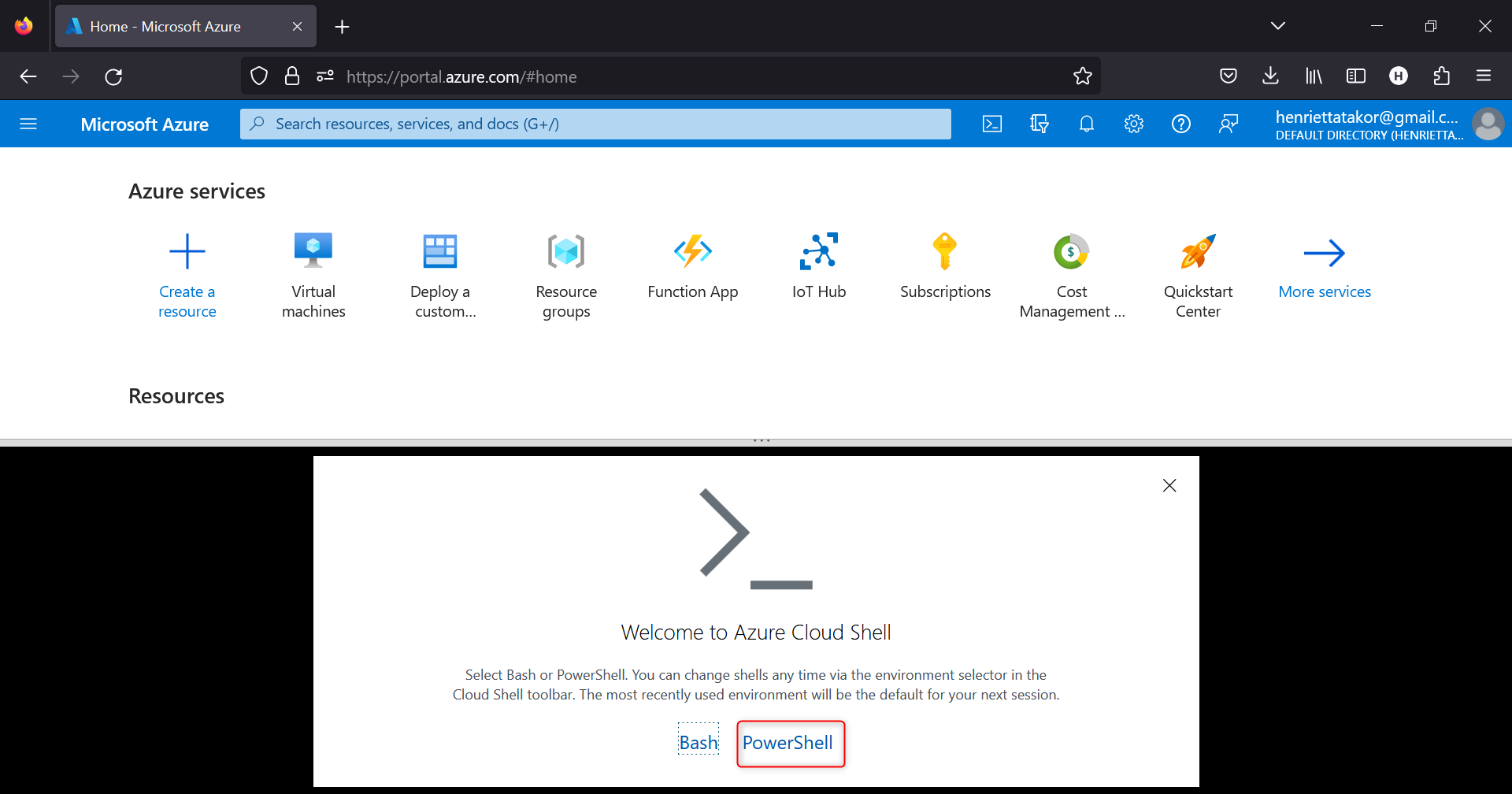Open the Azure portal hamburger menu

pyautogui.click(x=28, y=124)
